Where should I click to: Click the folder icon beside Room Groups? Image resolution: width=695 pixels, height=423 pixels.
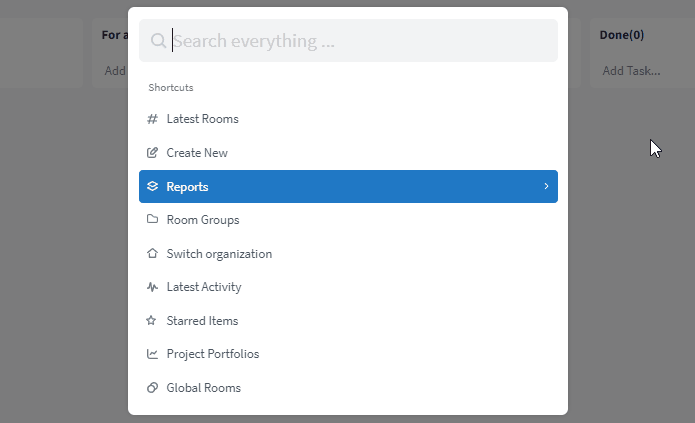pyautogui.click(x=152, y=219)
